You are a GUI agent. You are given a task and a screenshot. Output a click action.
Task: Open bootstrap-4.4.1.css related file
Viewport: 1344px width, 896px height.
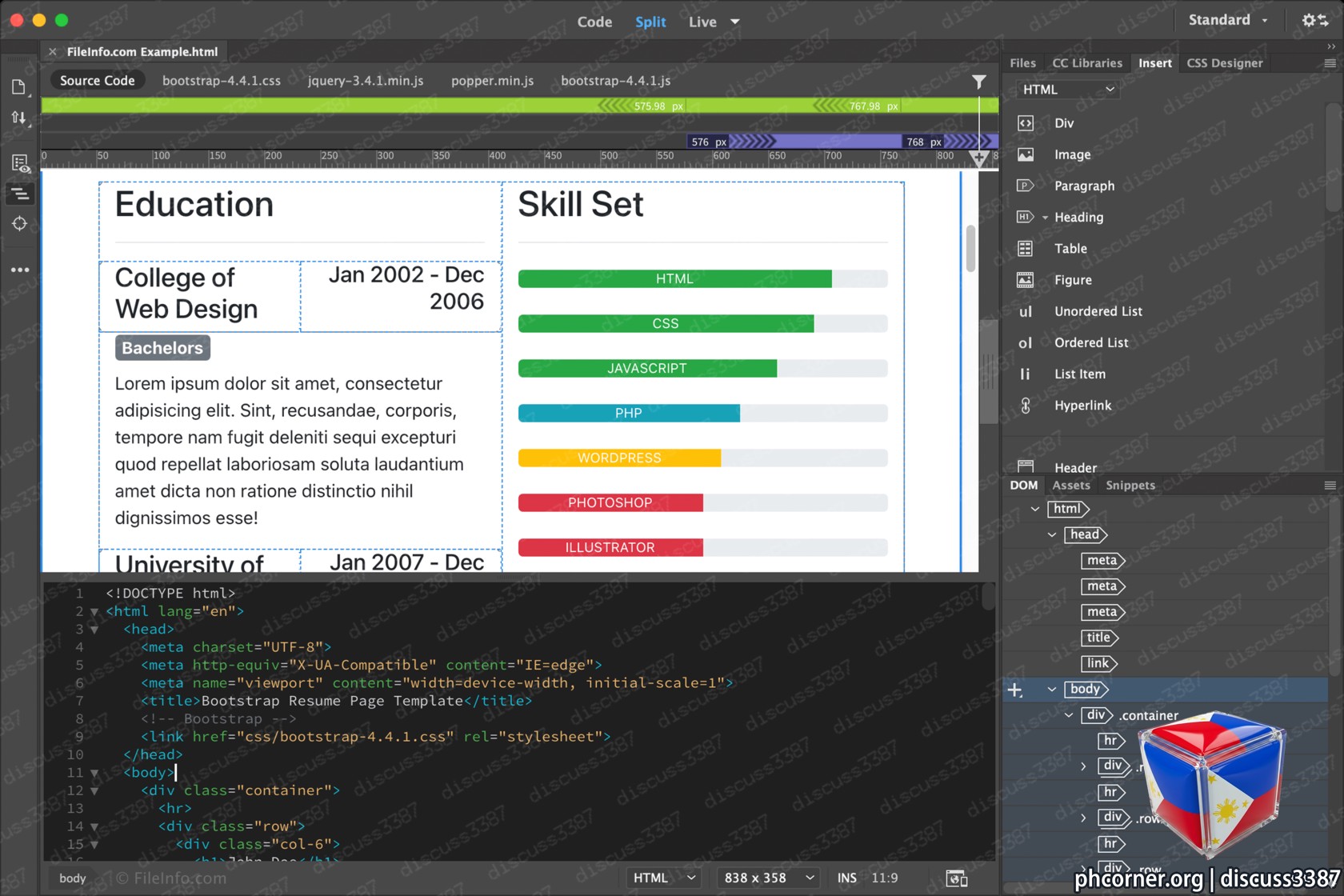click(x=222, y=81)
